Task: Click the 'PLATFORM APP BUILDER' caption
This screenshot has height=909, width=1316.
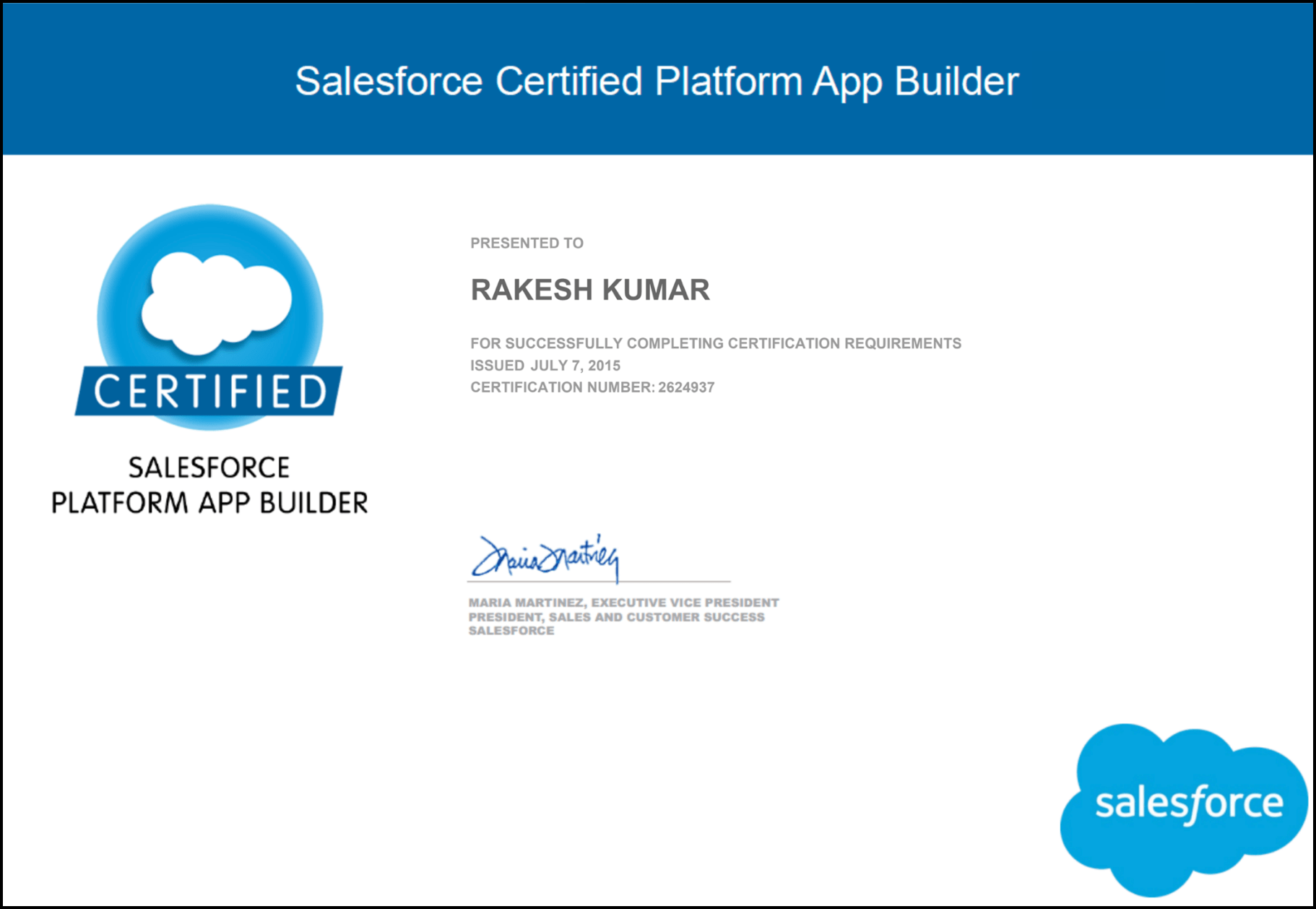Action: point(209,503)
